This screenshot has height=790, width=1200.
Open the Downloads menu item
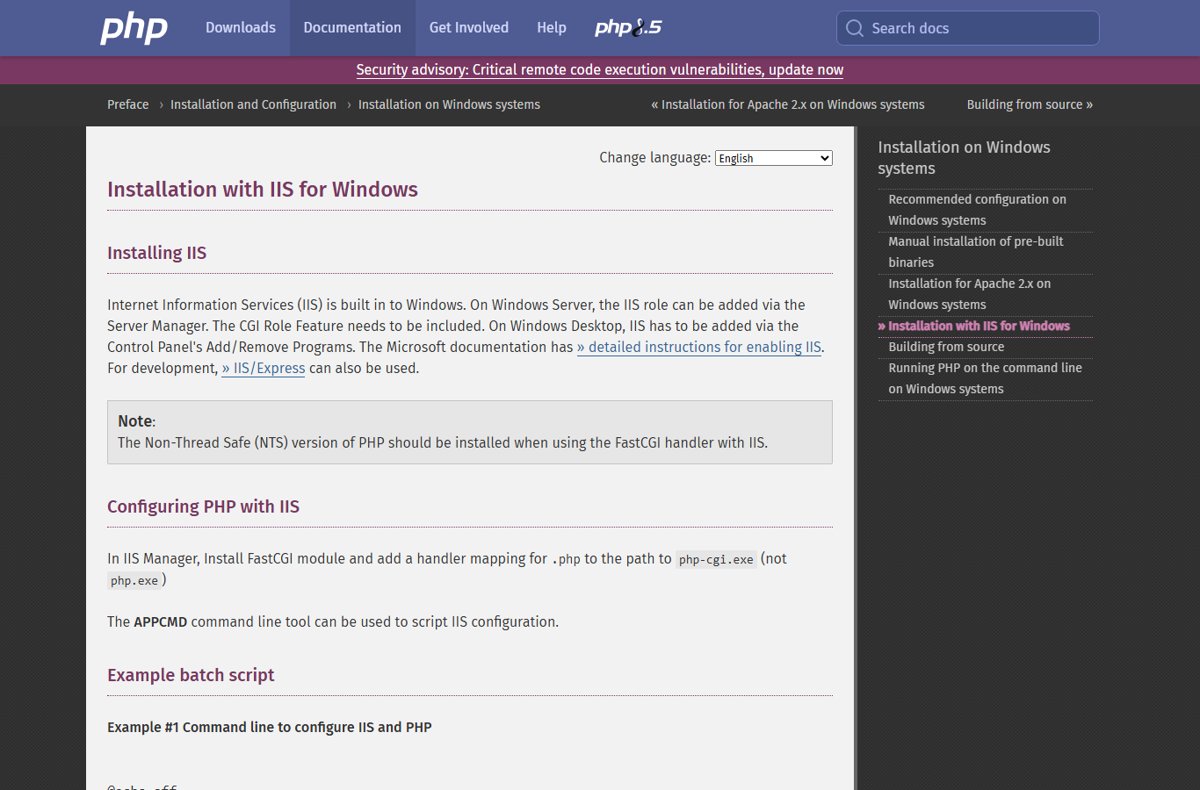coord(240,28)
